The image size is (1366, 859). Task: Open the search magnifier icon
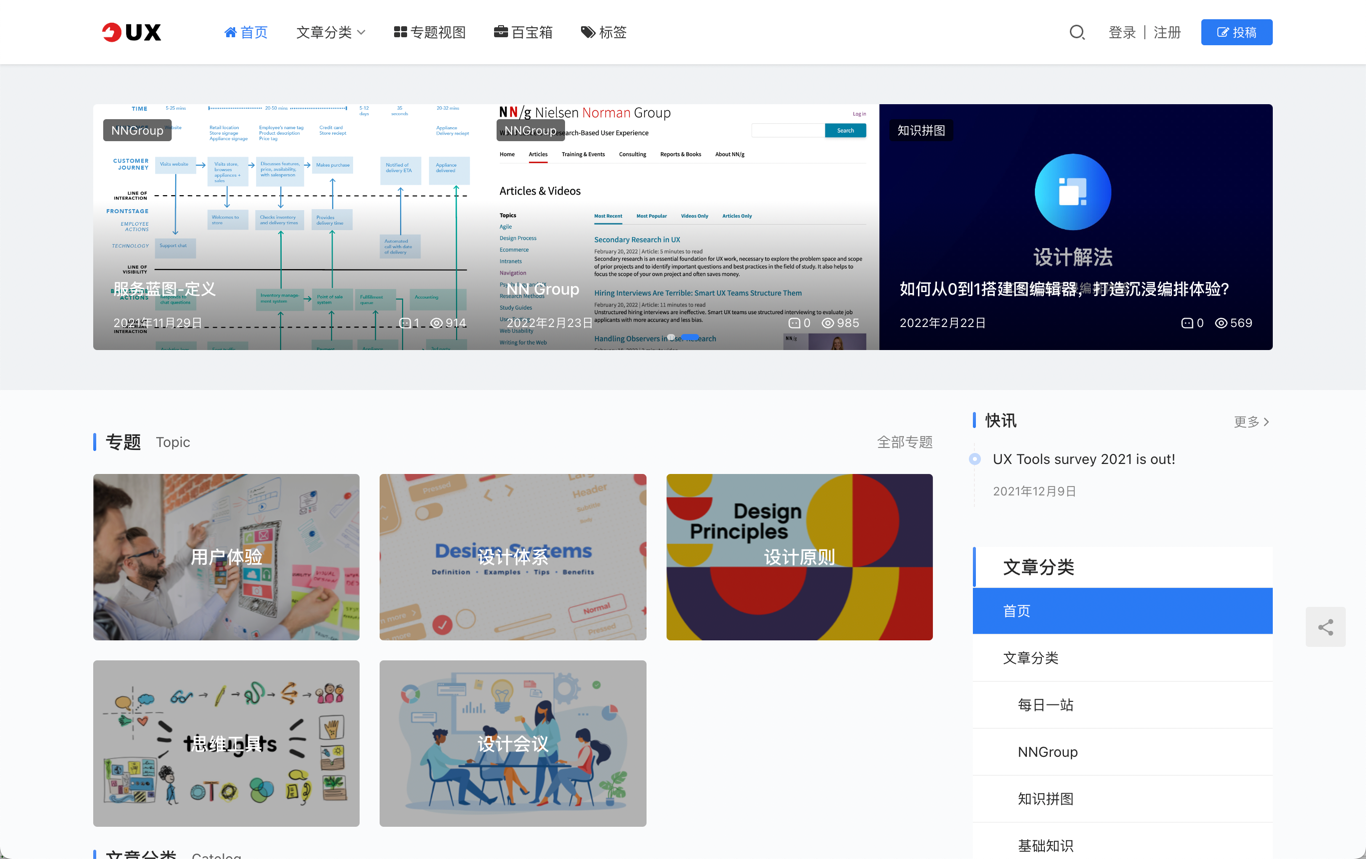1077,32
